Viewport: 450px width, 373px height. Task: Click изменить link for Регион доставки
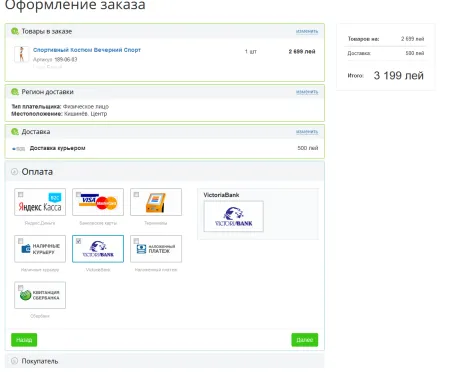coord(307,92)
